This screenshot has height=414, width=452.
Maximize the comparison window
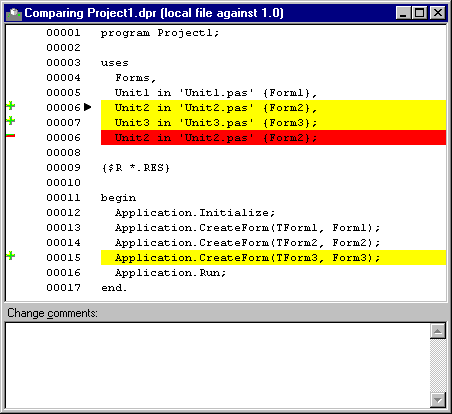click(420, 13)
